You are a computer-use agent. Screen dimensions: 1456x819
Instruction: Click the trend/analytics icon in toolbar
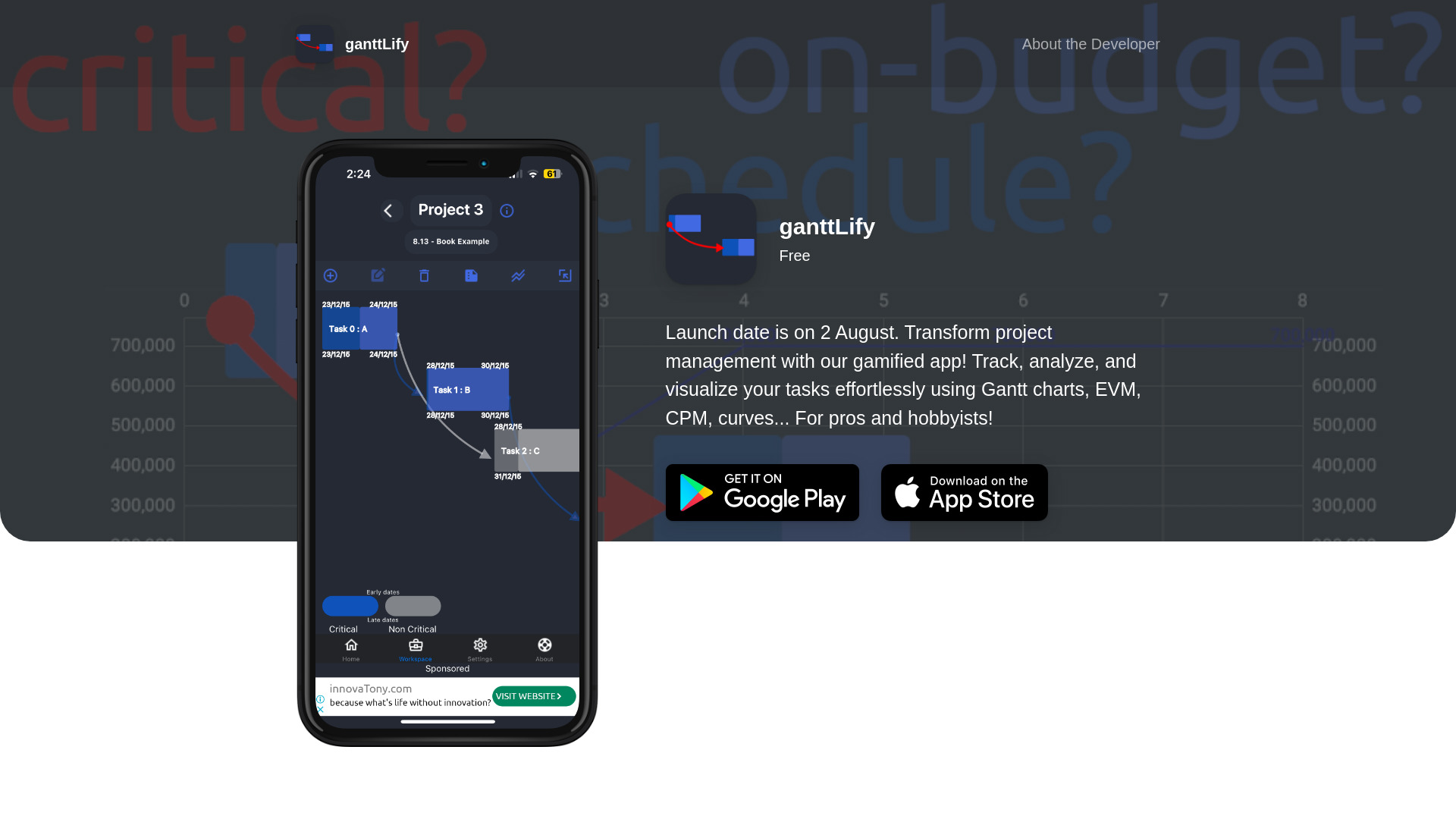coord(517,276)
